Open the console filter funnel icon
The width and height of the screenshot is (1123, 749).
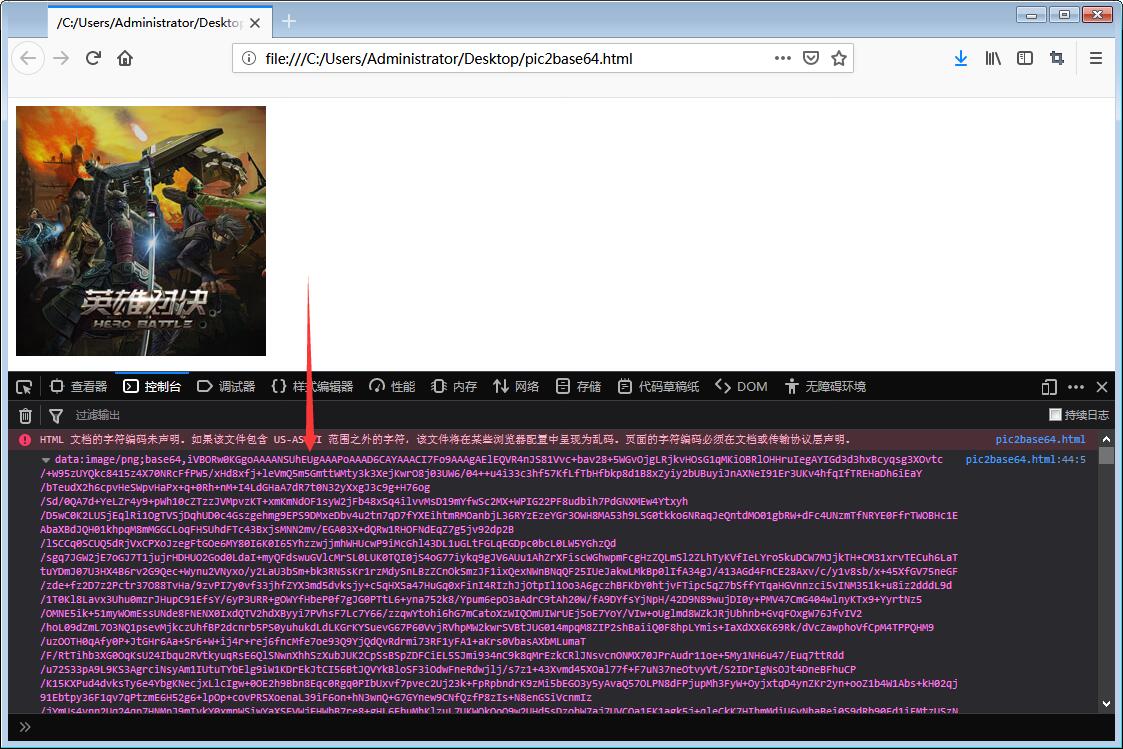coord(55,415)
